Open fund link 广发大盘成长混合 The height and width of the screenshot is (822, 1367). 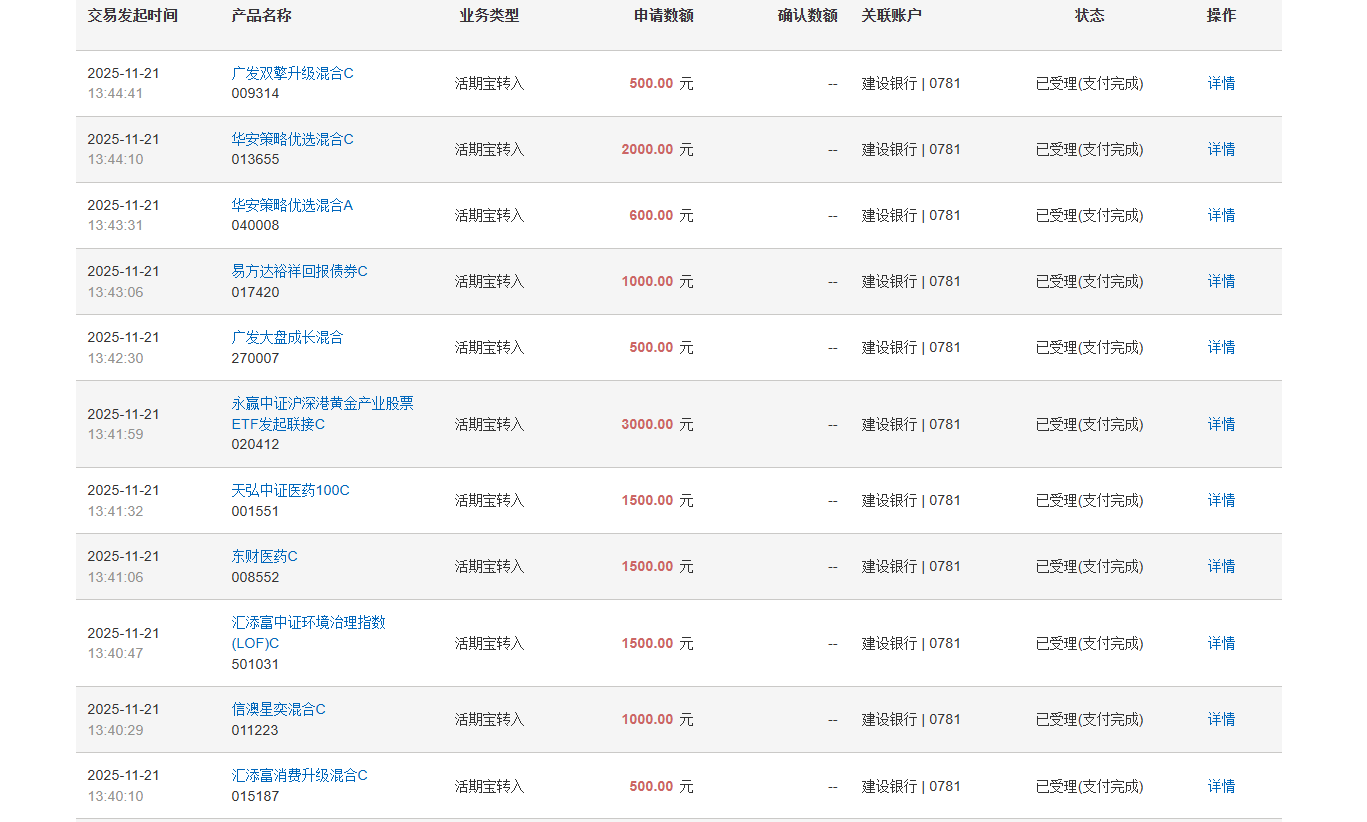click(287, 337)
